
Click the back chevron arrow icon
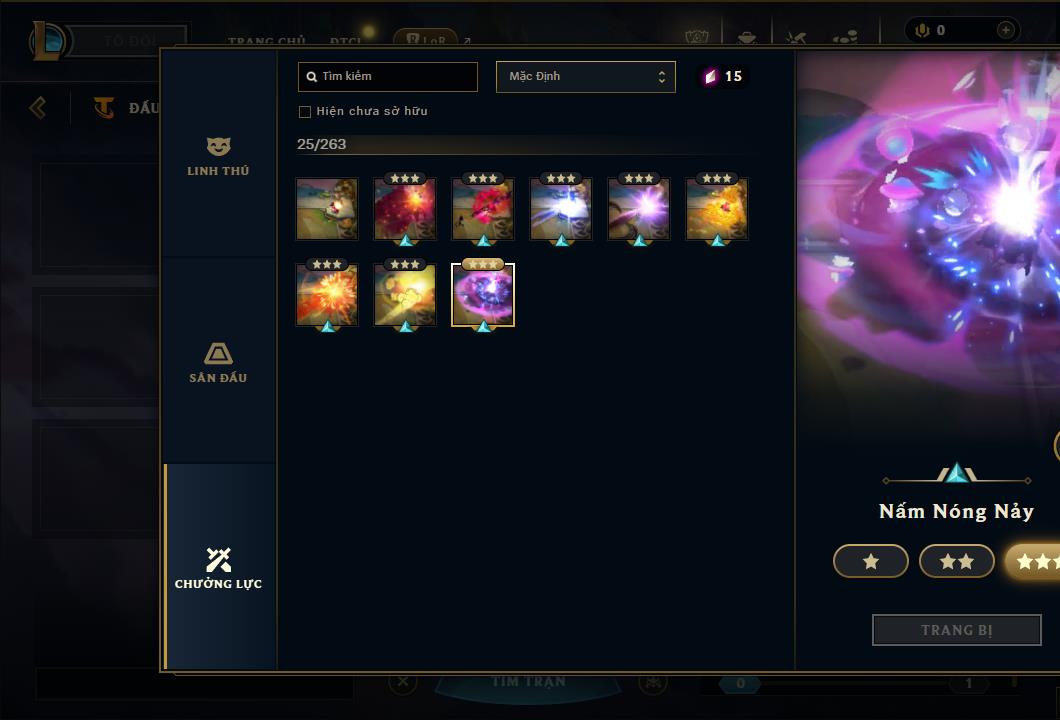(38, 107)
